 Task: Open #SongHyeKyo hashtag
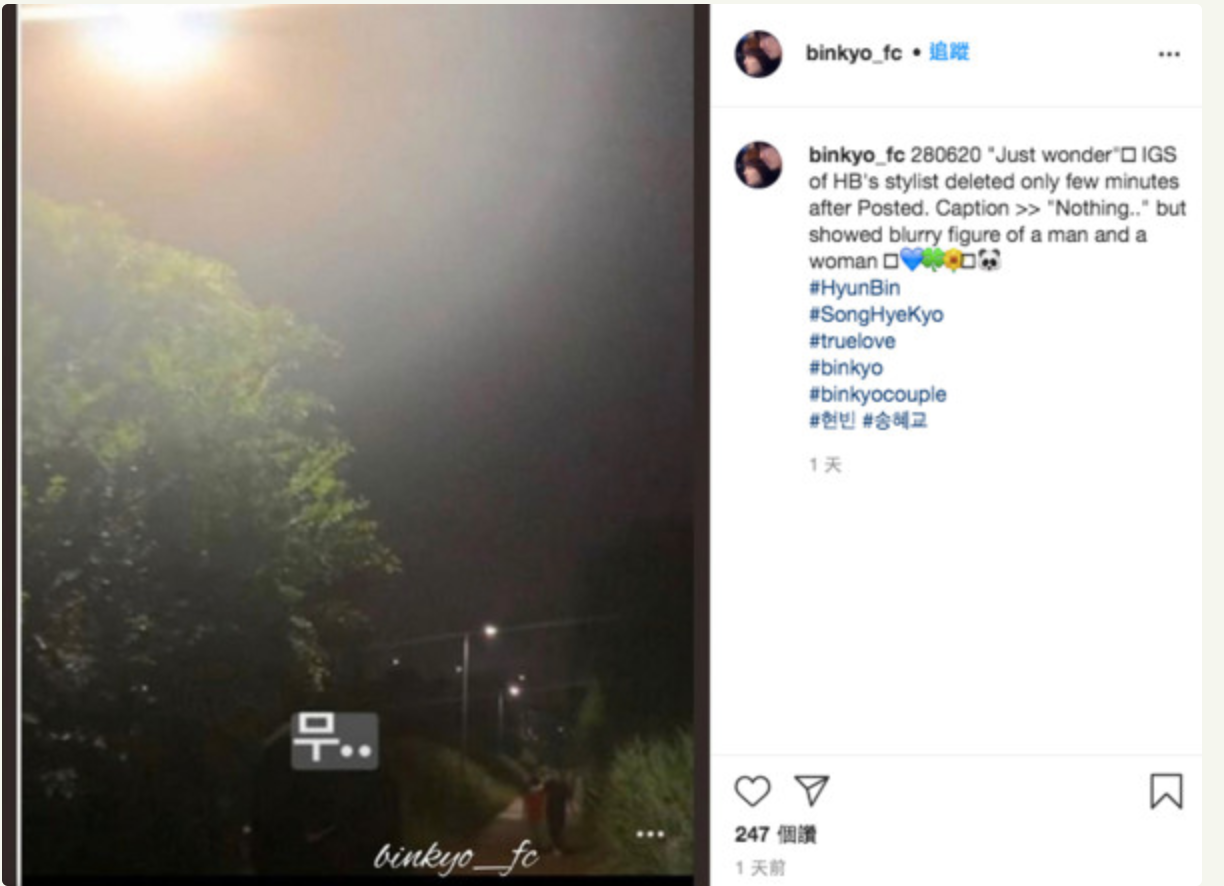pos(876,314)
